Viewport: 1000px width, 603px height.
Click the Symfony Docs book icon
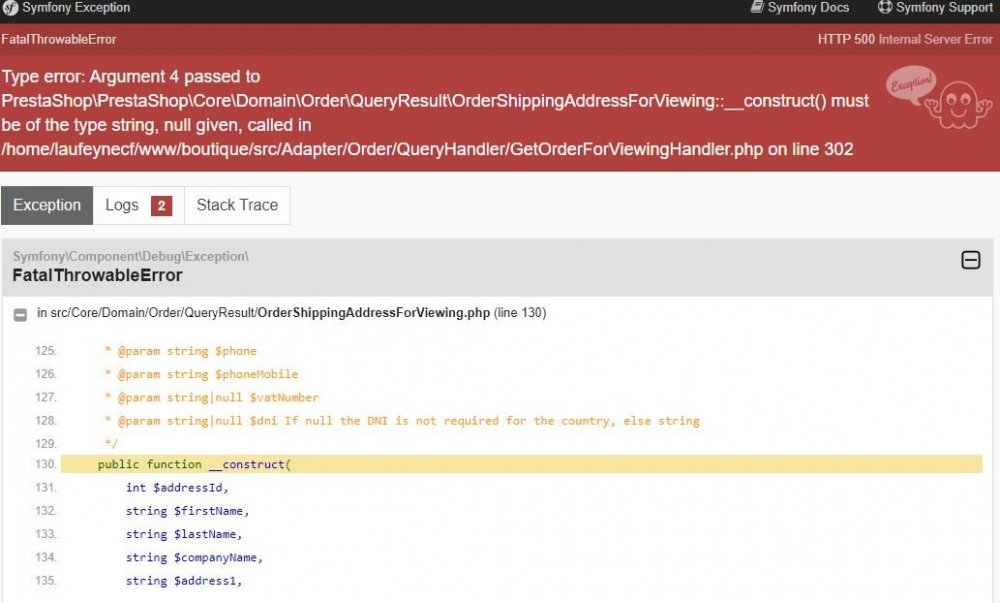pyautogui.click(x=757, y=7)
